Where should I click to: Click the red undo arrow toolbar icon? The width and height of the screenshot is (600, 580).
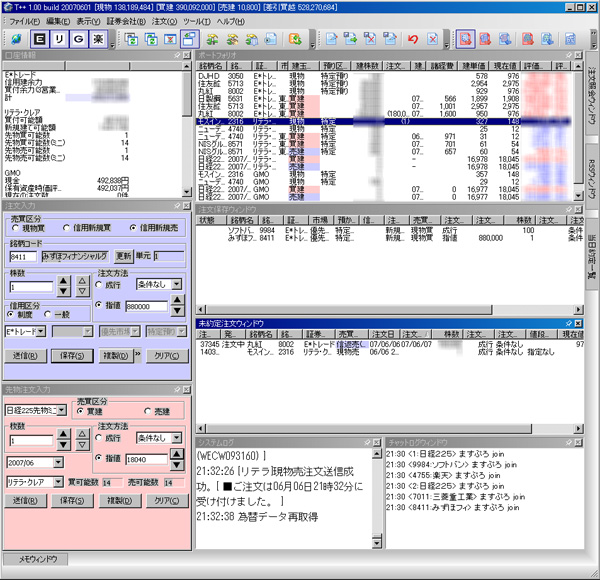coord(412,39)
